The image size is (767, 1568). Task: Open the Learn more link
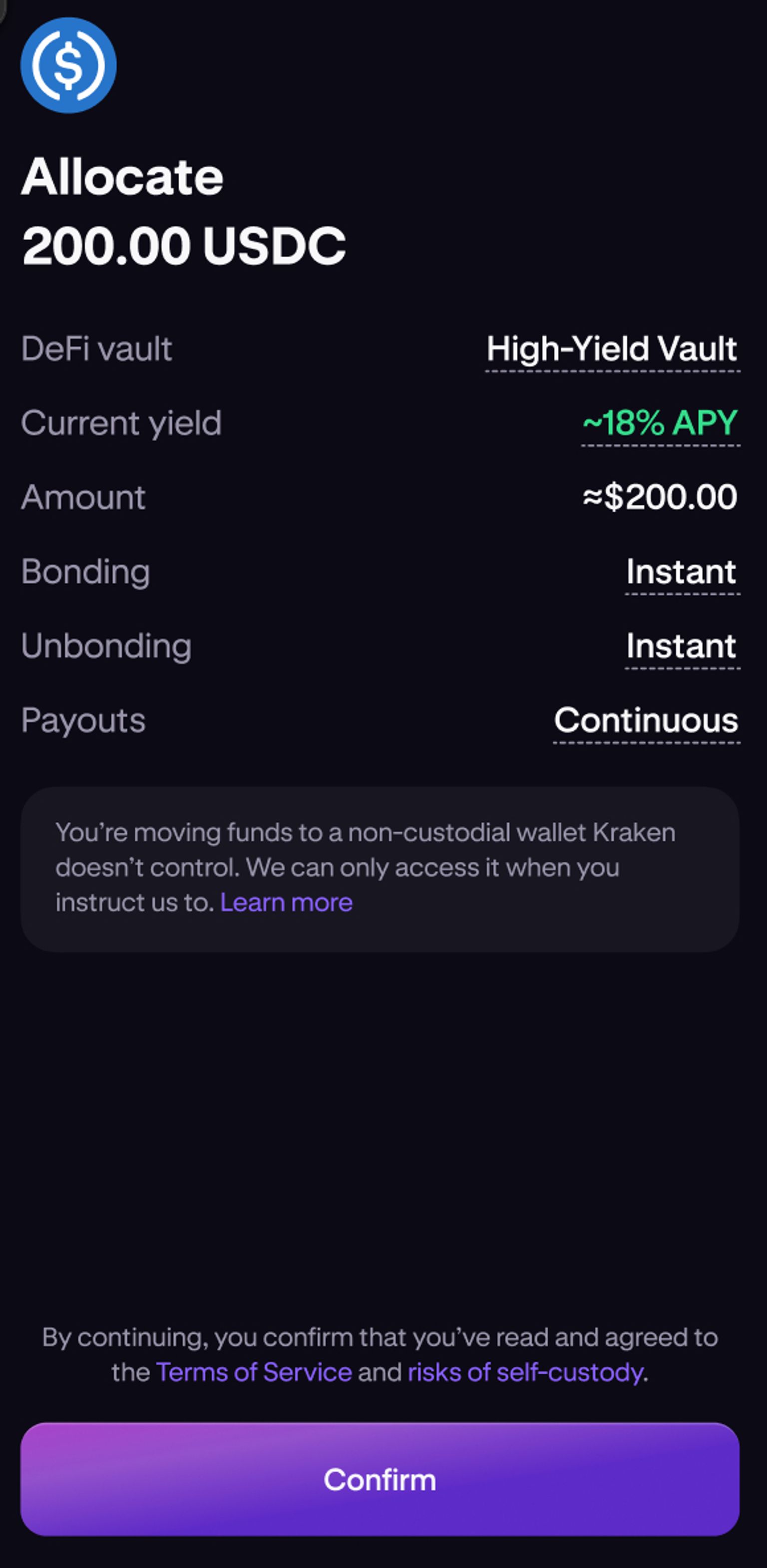pyautogui.click(x=286, y=903)
